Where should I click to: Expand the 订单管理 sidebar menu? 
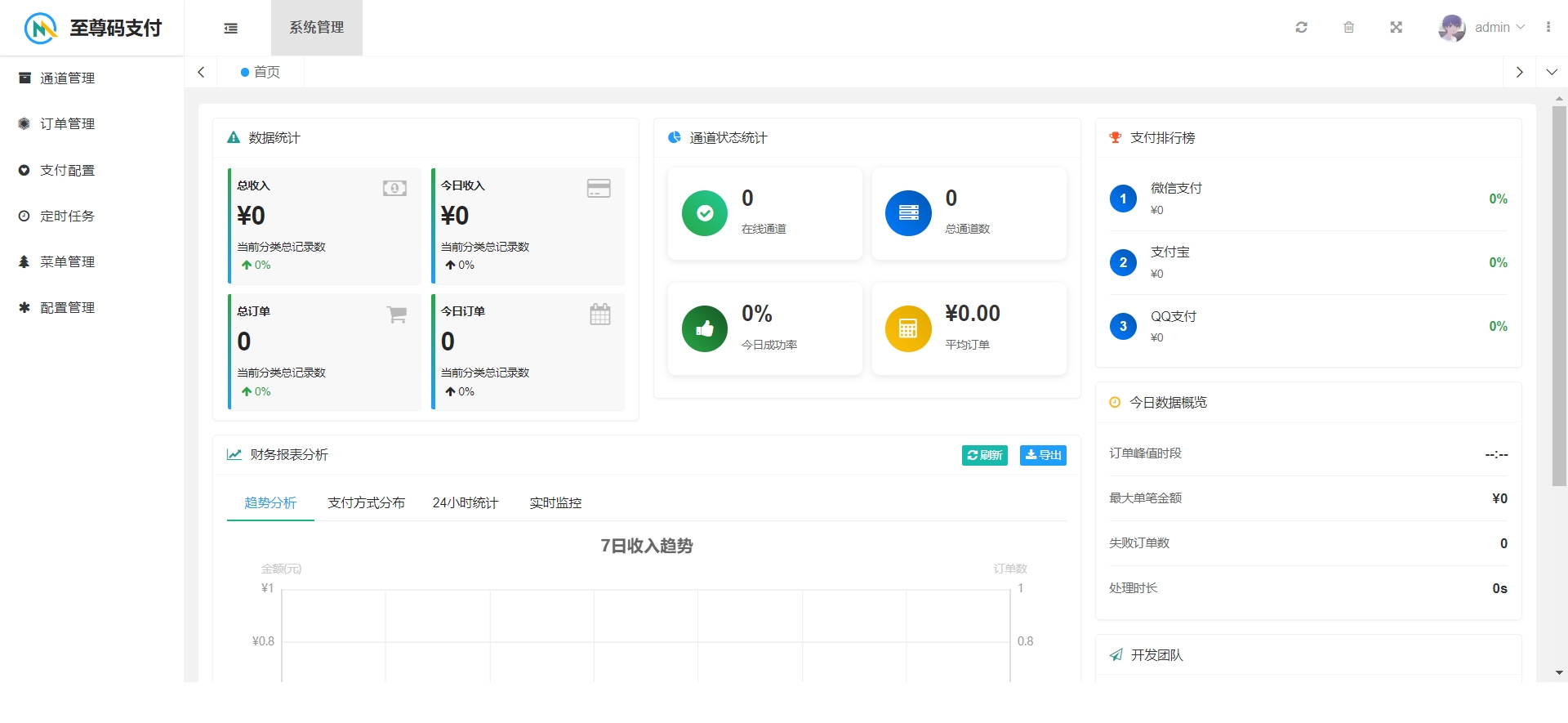click(68, 124)
